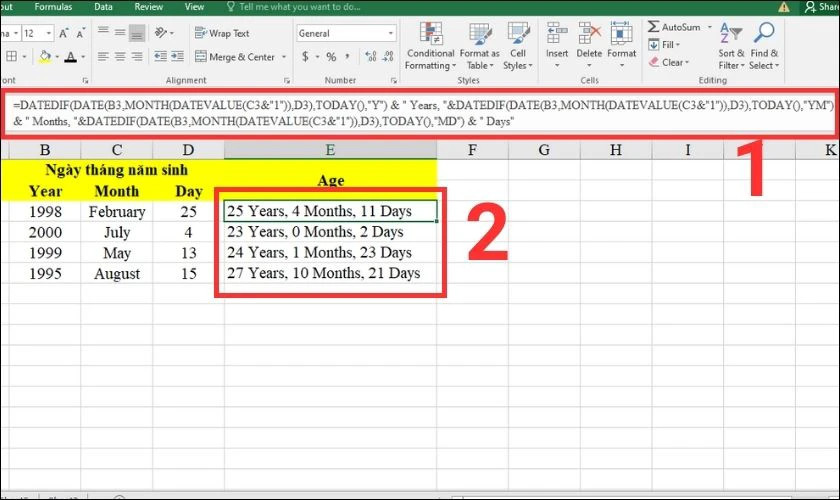Open the font size dropdown showing 12

[48, 33]
